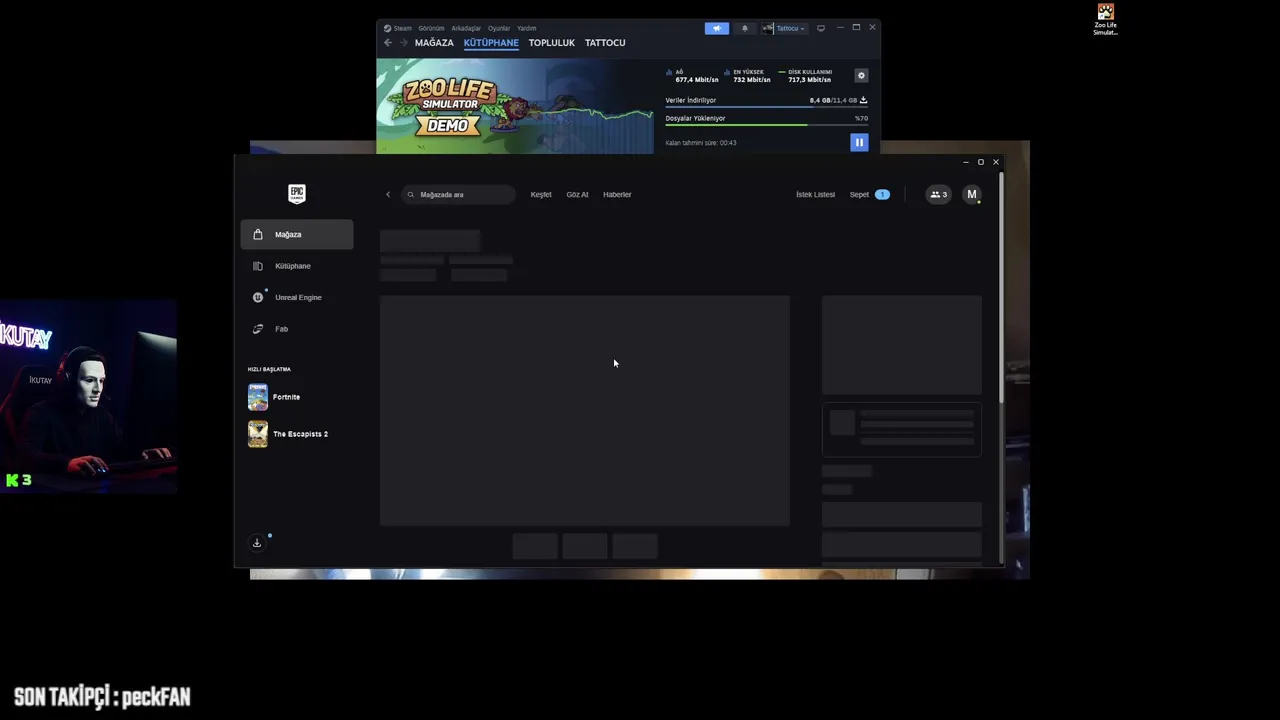Viewport: 1280px width, 720px height.
Task: Maximize the Steam window
Action: (856, 28)
